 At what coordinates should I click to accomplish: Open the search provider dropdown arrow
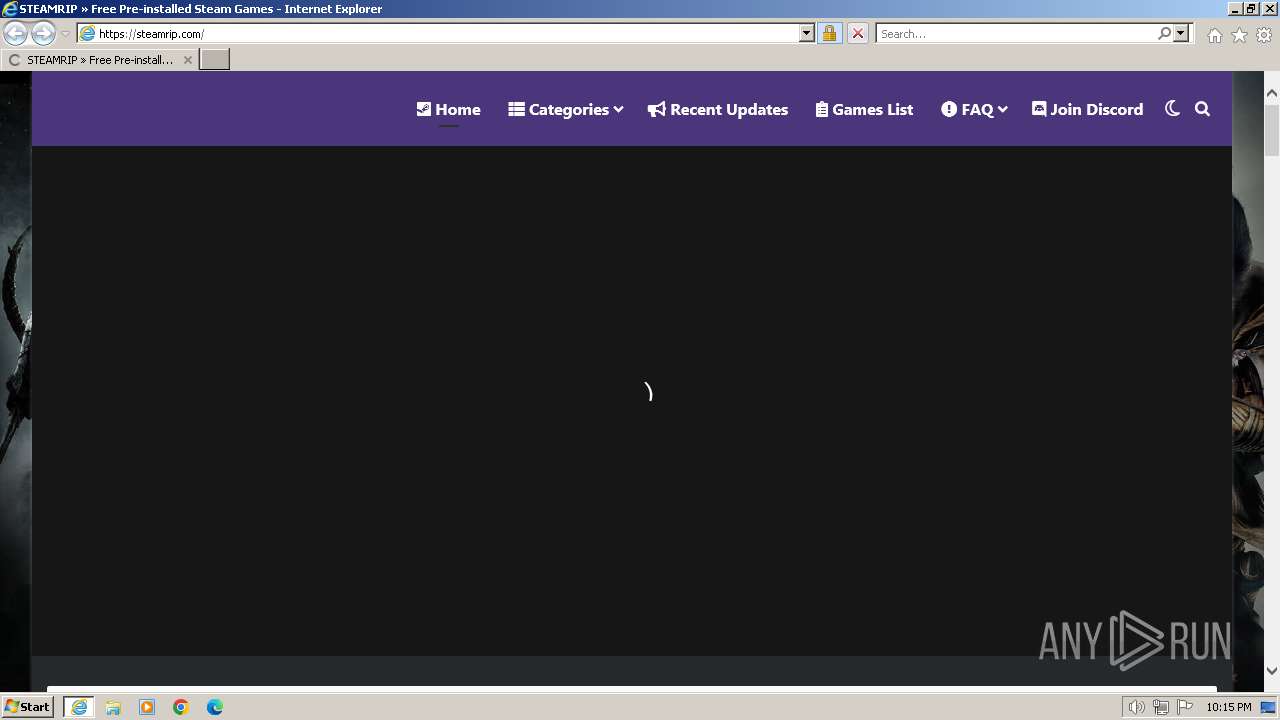coord(1181,34)
